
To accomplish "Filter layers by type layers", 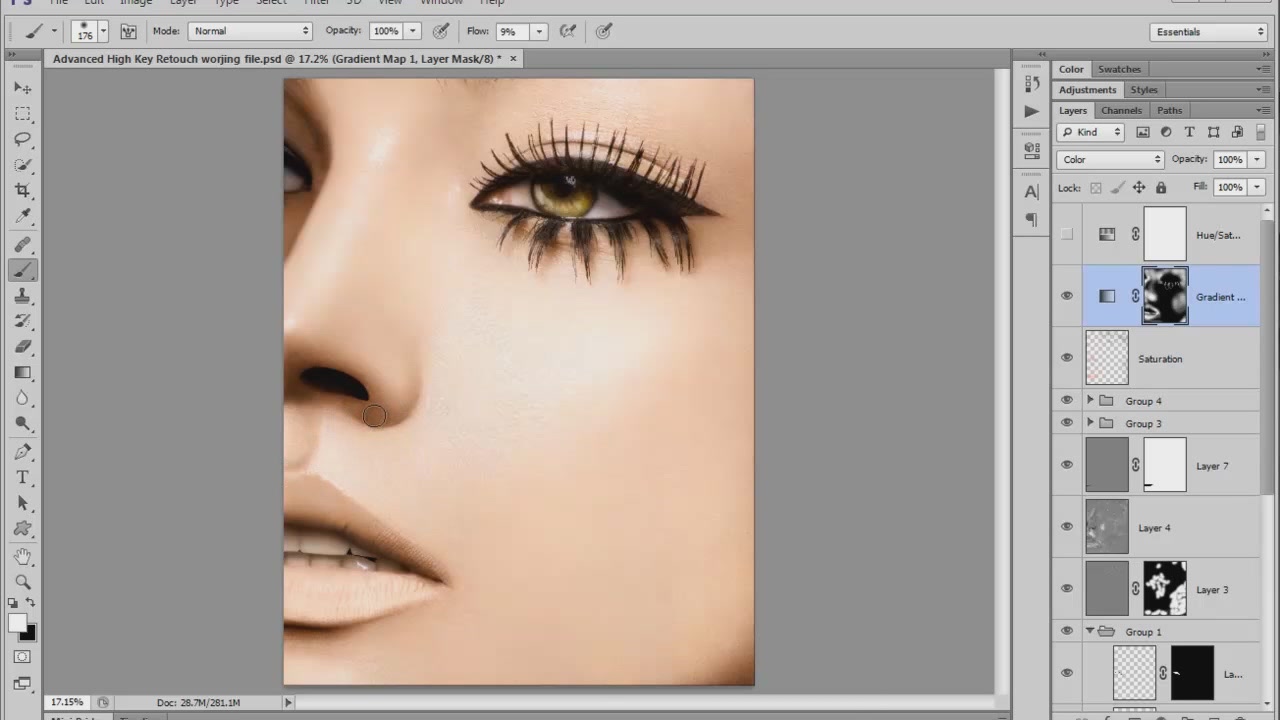I will [x=1190, y=132].
